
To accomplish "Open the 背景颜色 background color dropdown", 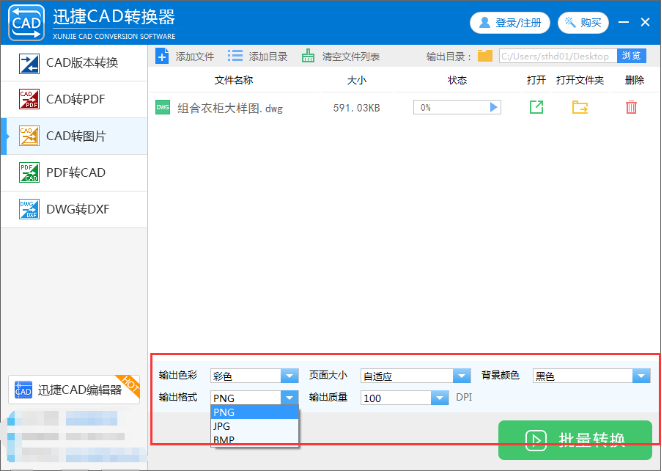I will click(641, 376).
